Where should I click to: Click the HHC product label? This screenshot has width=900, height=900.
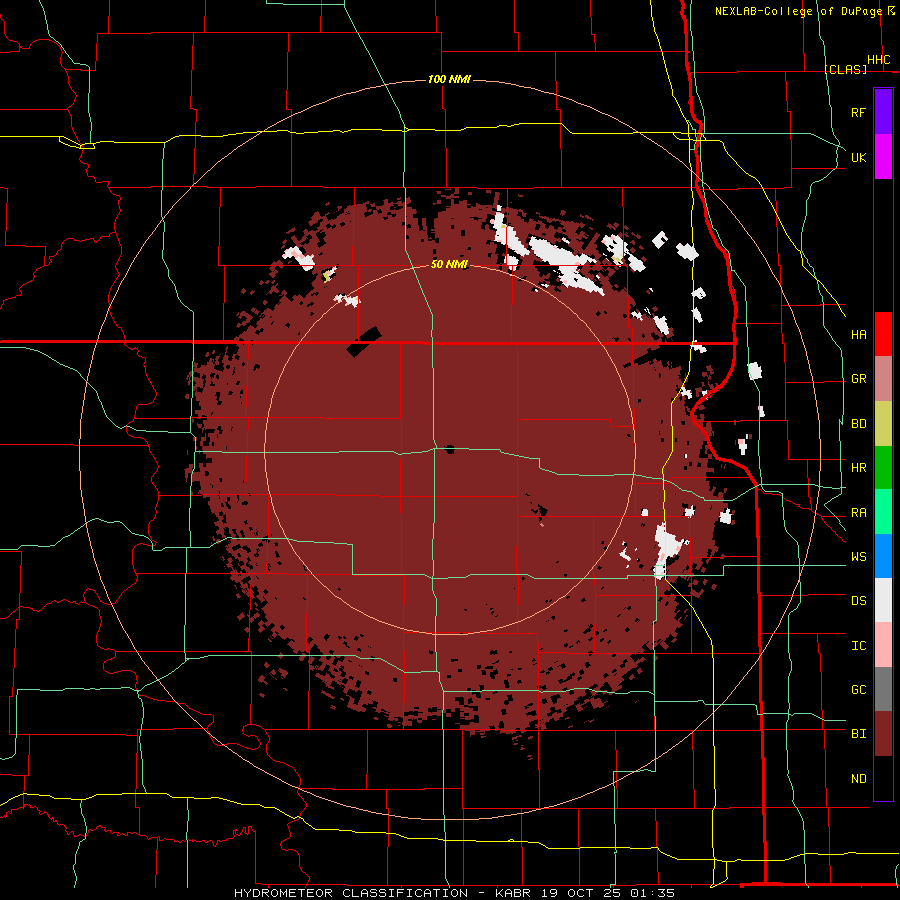[x=878, y=60]
